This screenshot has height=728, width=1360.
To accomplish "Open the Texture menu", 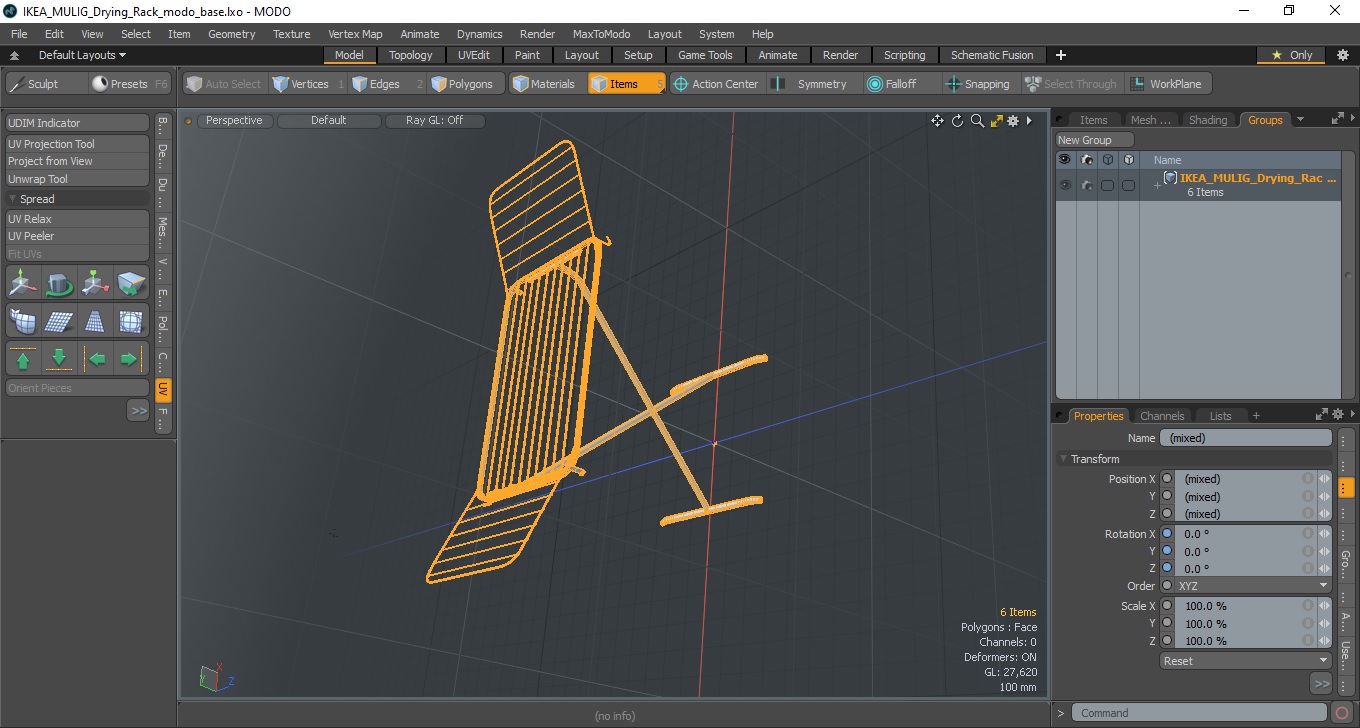I will 291,34.
